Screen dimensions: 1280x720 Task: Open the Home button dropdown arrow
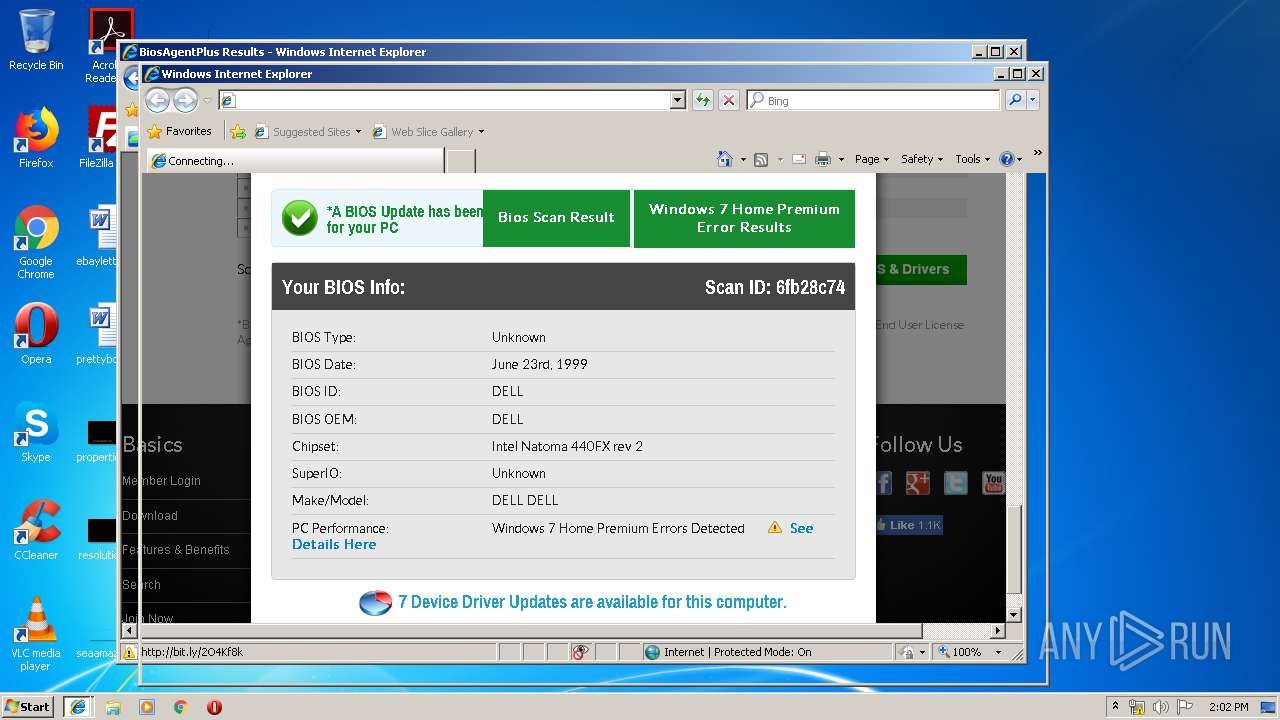click(x=743, y=160)
